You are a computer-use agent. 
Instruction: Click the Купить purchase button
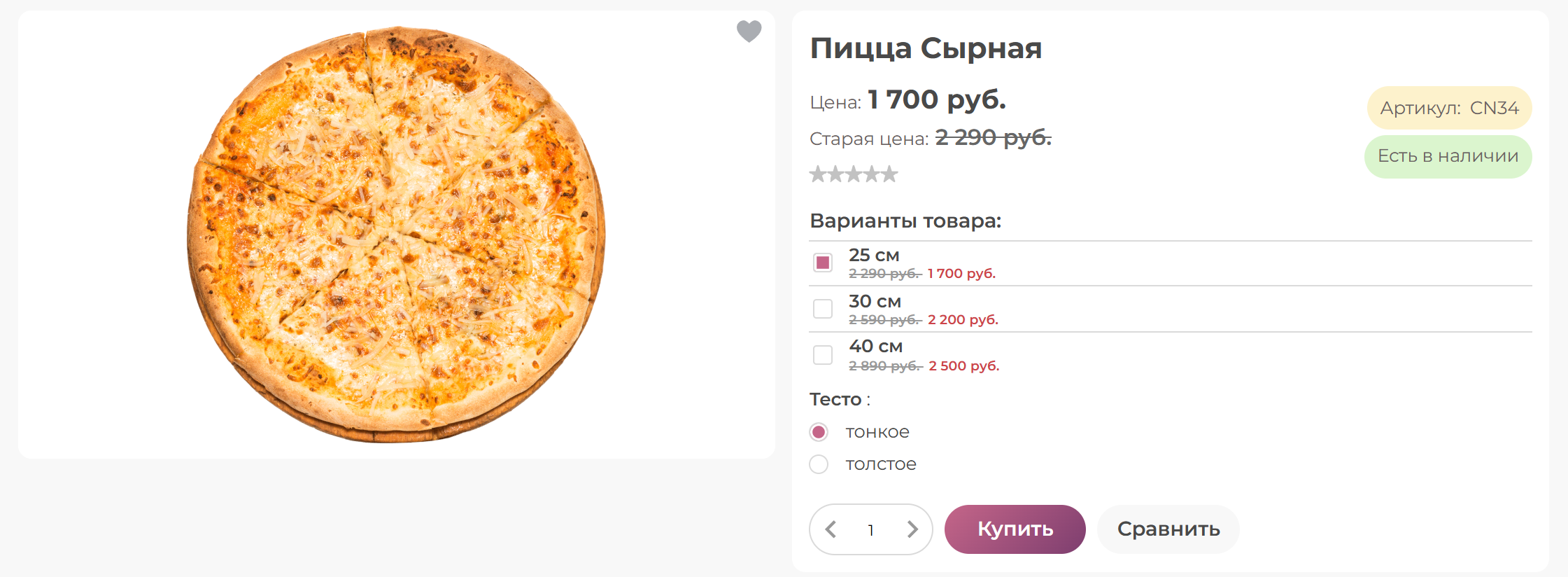1015,530
